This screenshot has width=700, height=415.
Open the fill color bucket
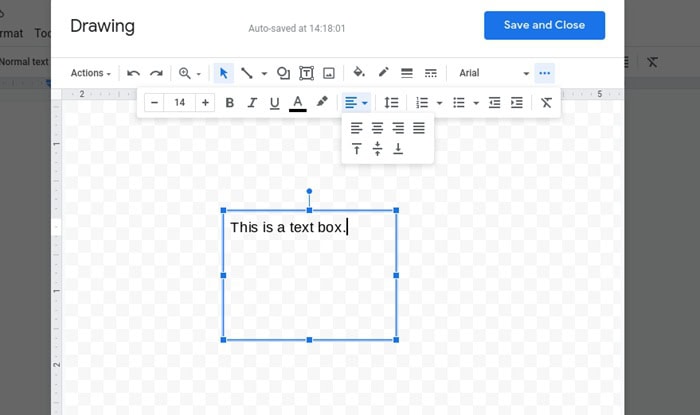point(359,72)
